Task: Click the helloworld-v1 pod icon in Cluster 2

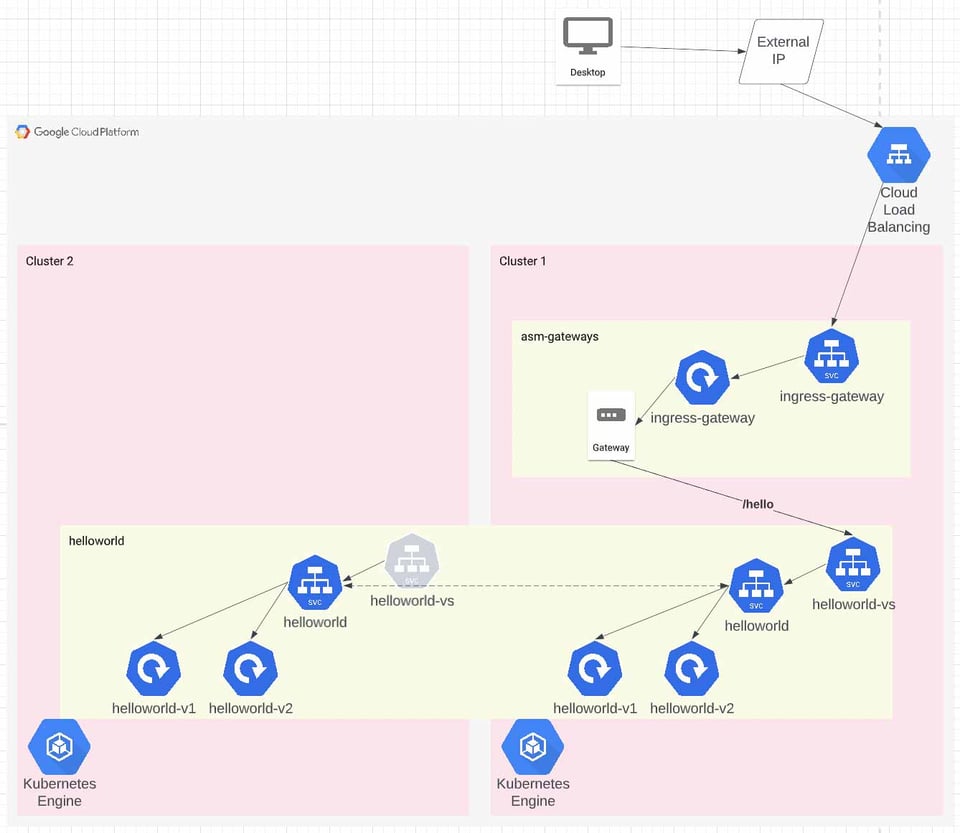Action: 153,668
